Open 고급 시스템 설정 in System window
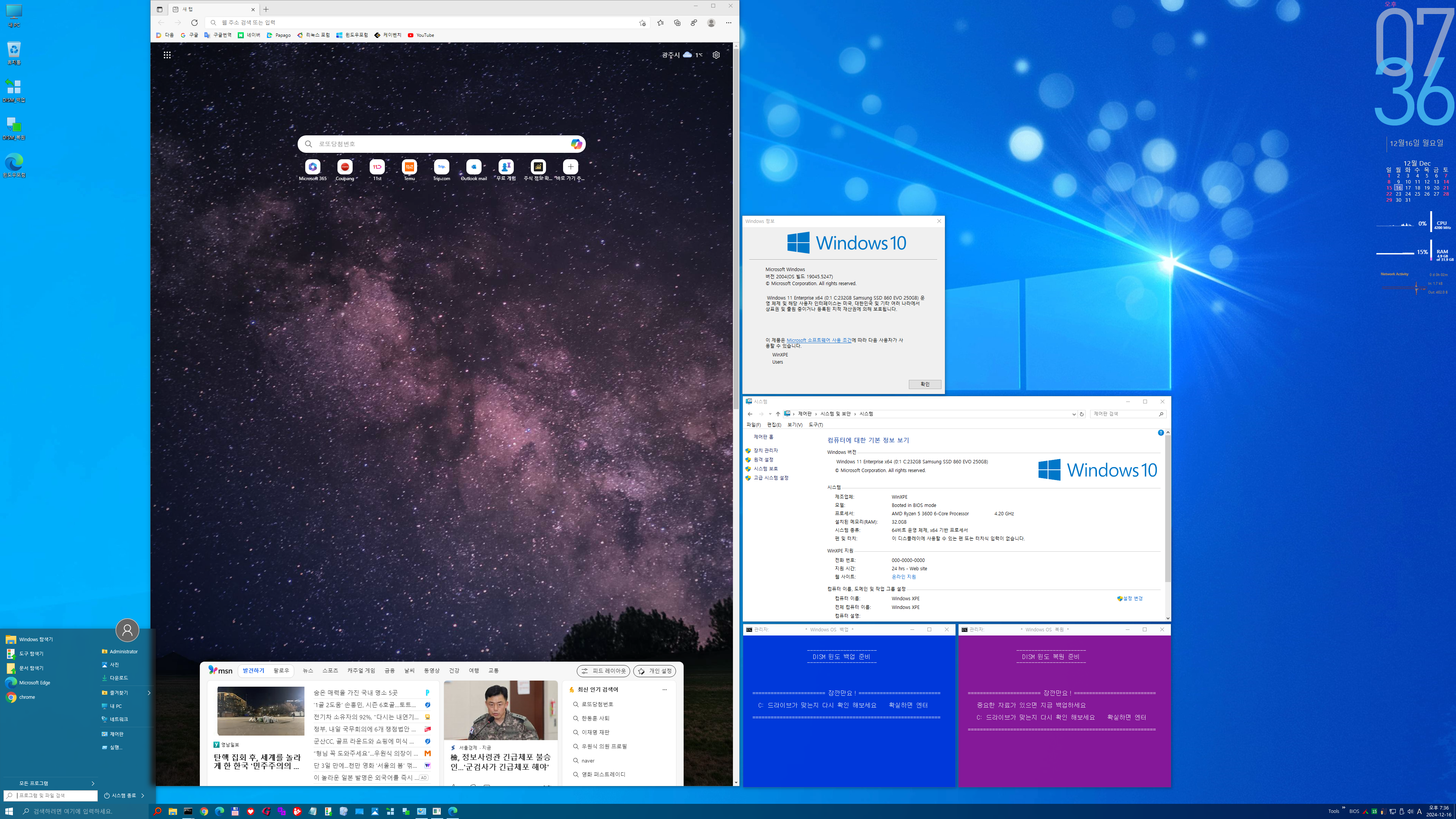1456x819 pixels. (770, 478)
